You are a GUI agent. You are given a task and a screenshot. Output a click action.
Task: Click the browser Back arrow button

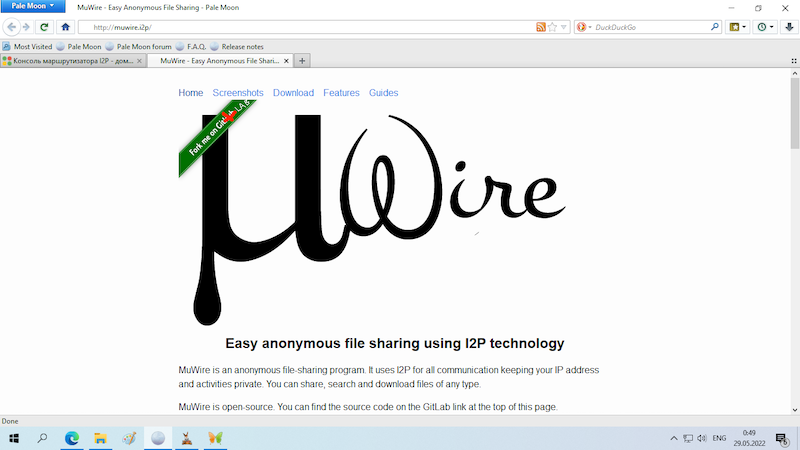click(x=12, y=27)
